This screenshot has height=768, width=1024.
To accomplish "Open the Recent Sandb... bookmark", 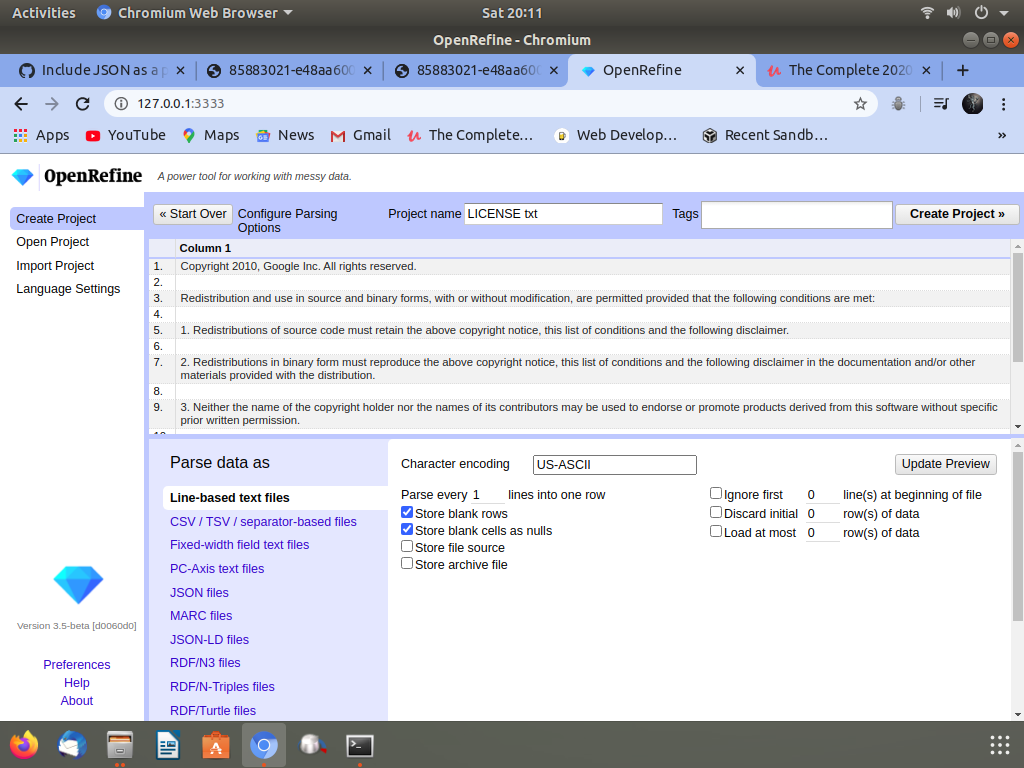I will coord(765,135).
